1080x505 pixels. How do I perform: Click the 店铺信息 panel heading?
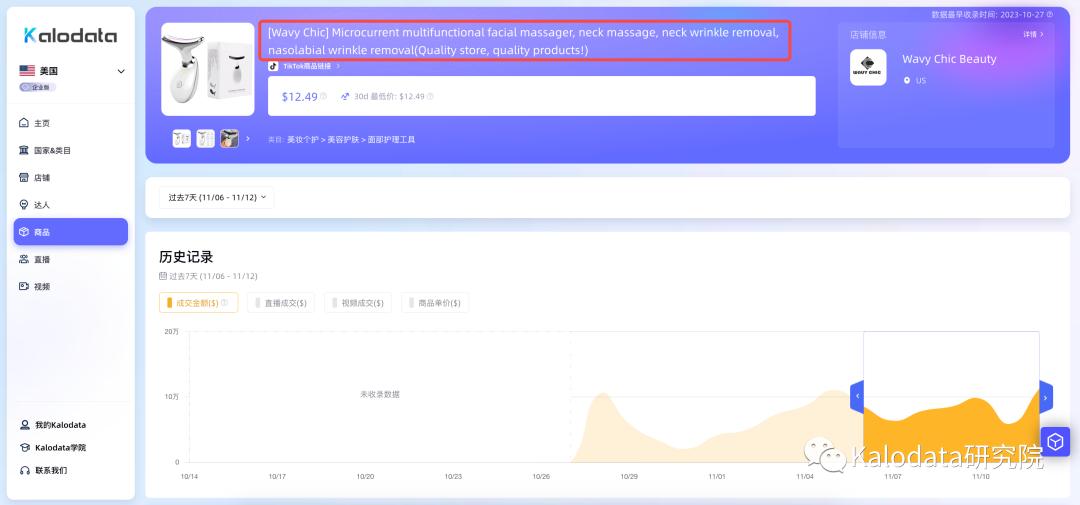tap(868, 34)
